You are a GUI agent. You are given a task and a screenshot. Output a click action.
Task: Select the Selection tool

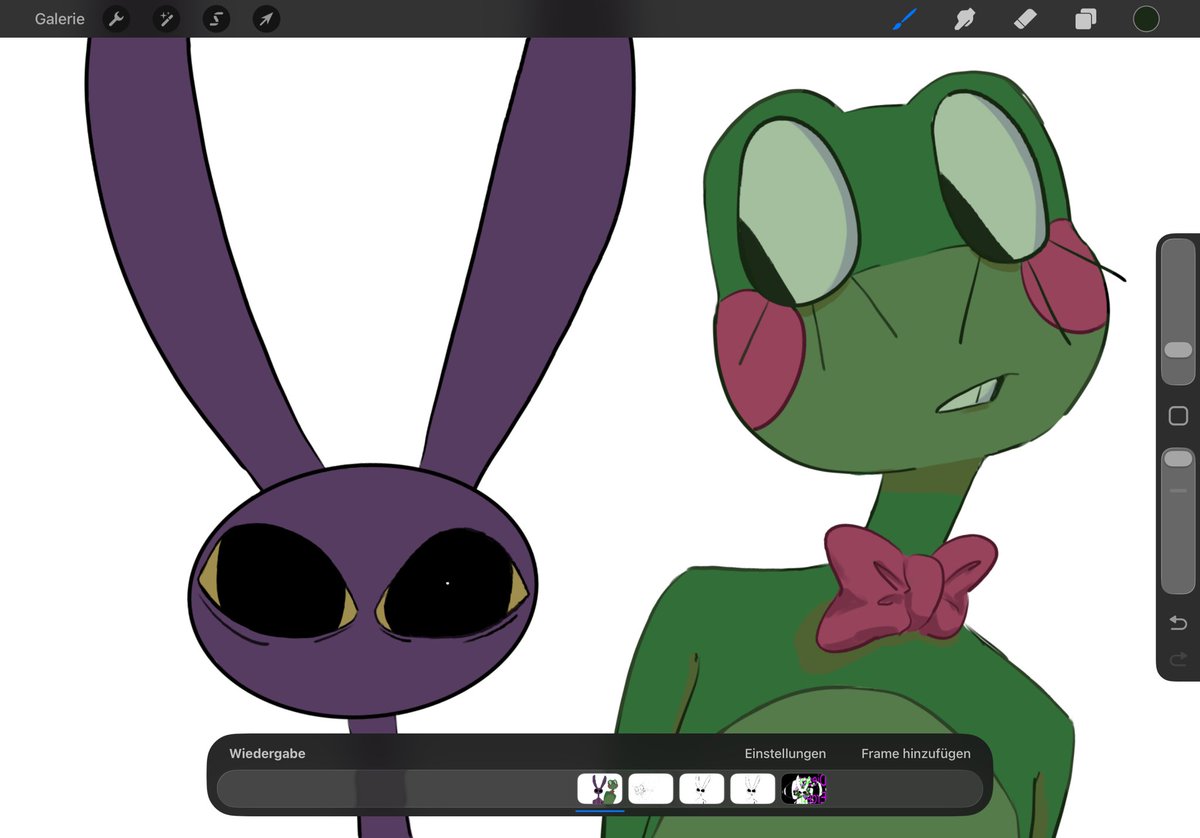point(216,18)
